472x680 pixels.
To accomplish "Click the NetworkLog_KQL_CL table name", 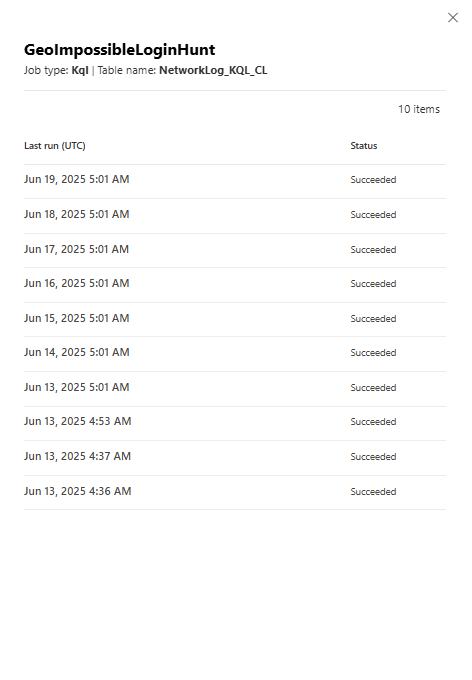I will [x=213, y=70].
